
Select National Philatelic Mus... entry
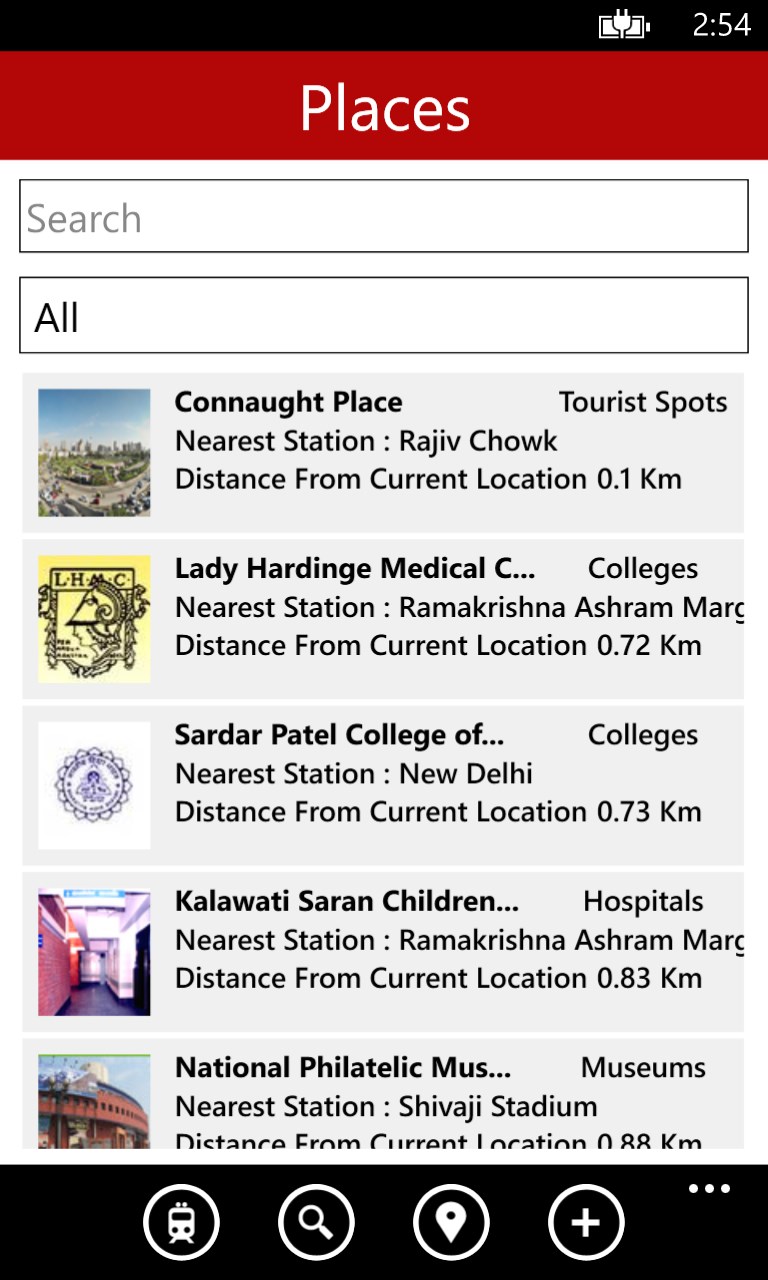click(343, 1068)
